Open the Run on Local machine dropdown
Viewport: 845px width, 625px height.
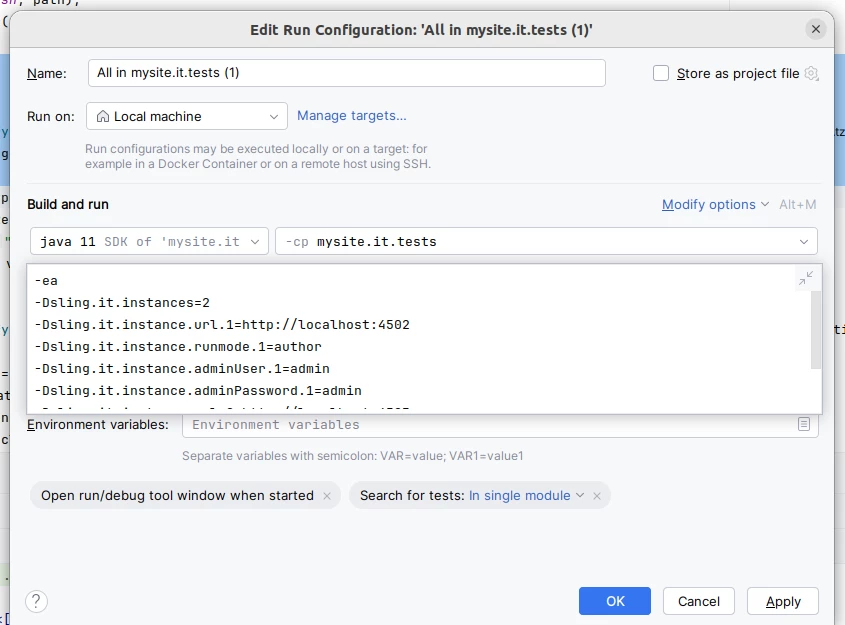tap(186, 116)
